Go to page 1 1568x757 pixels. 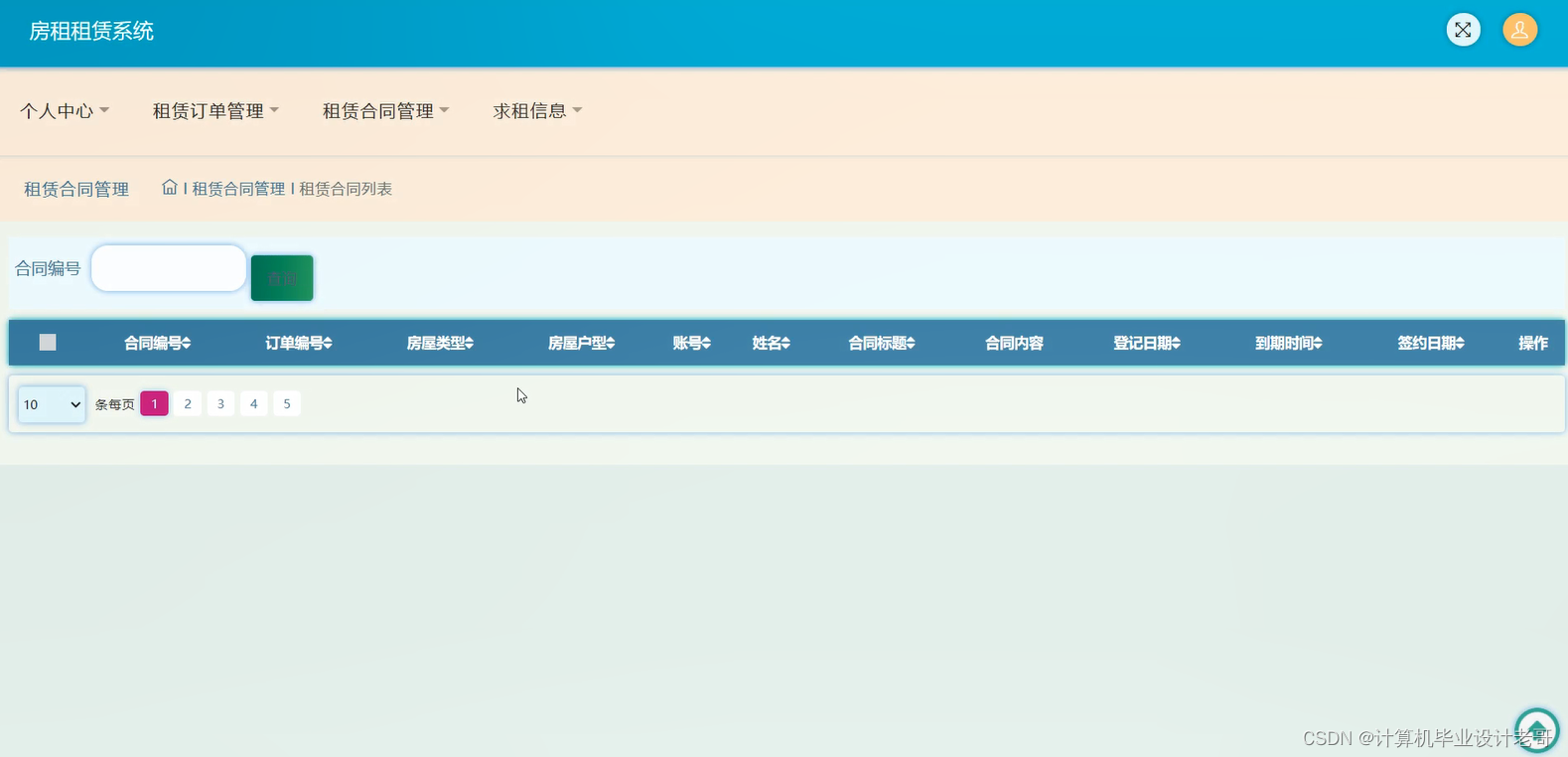pos(154,403)
